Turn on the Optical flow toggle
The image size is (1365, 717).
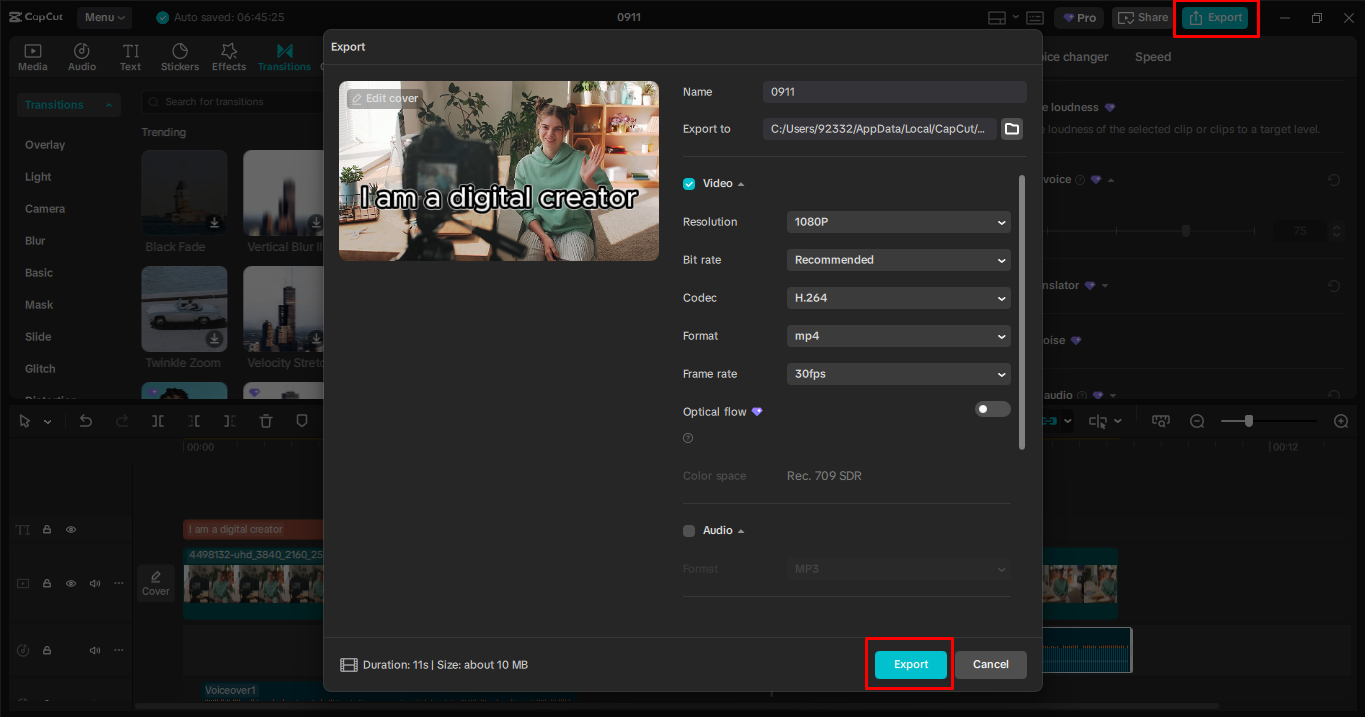tap(992, 409)
